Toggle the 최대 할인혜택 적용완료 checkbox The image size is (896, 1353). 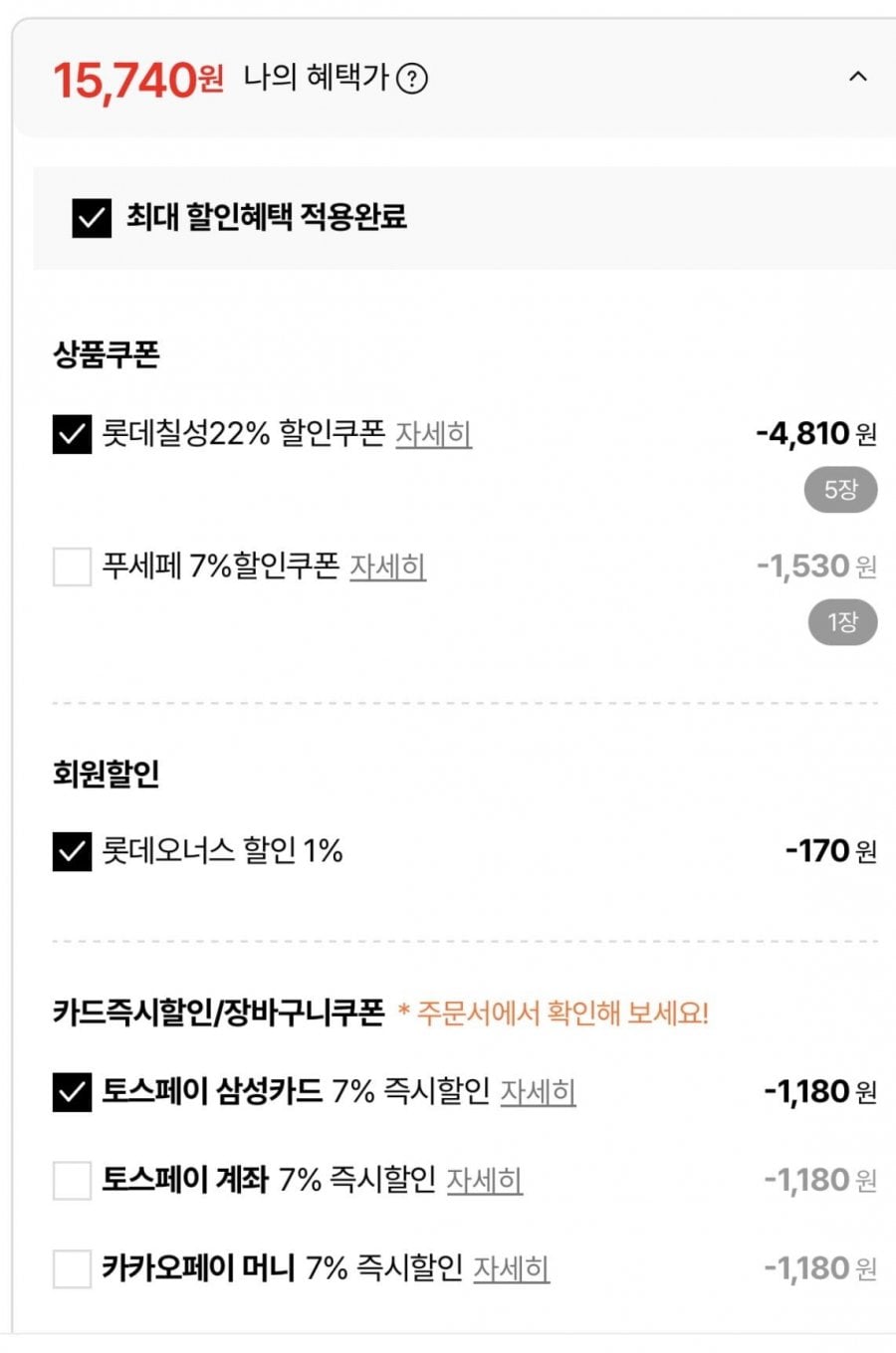click(x=92, y=217)
